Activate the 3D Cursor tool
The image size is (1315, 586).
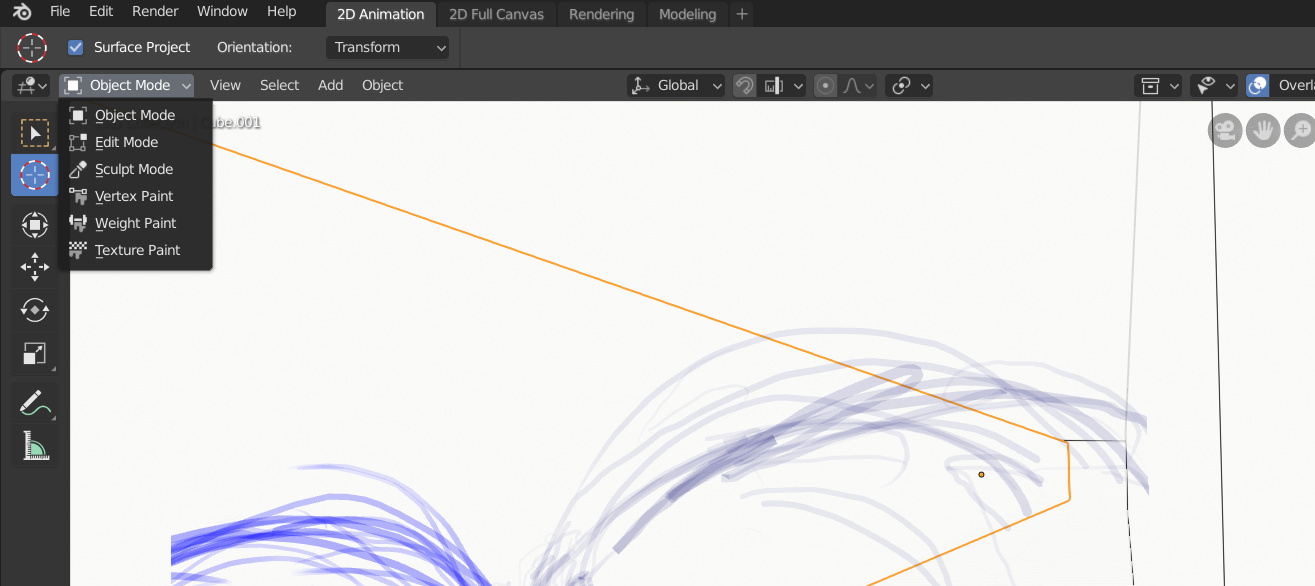click(34, 174)
